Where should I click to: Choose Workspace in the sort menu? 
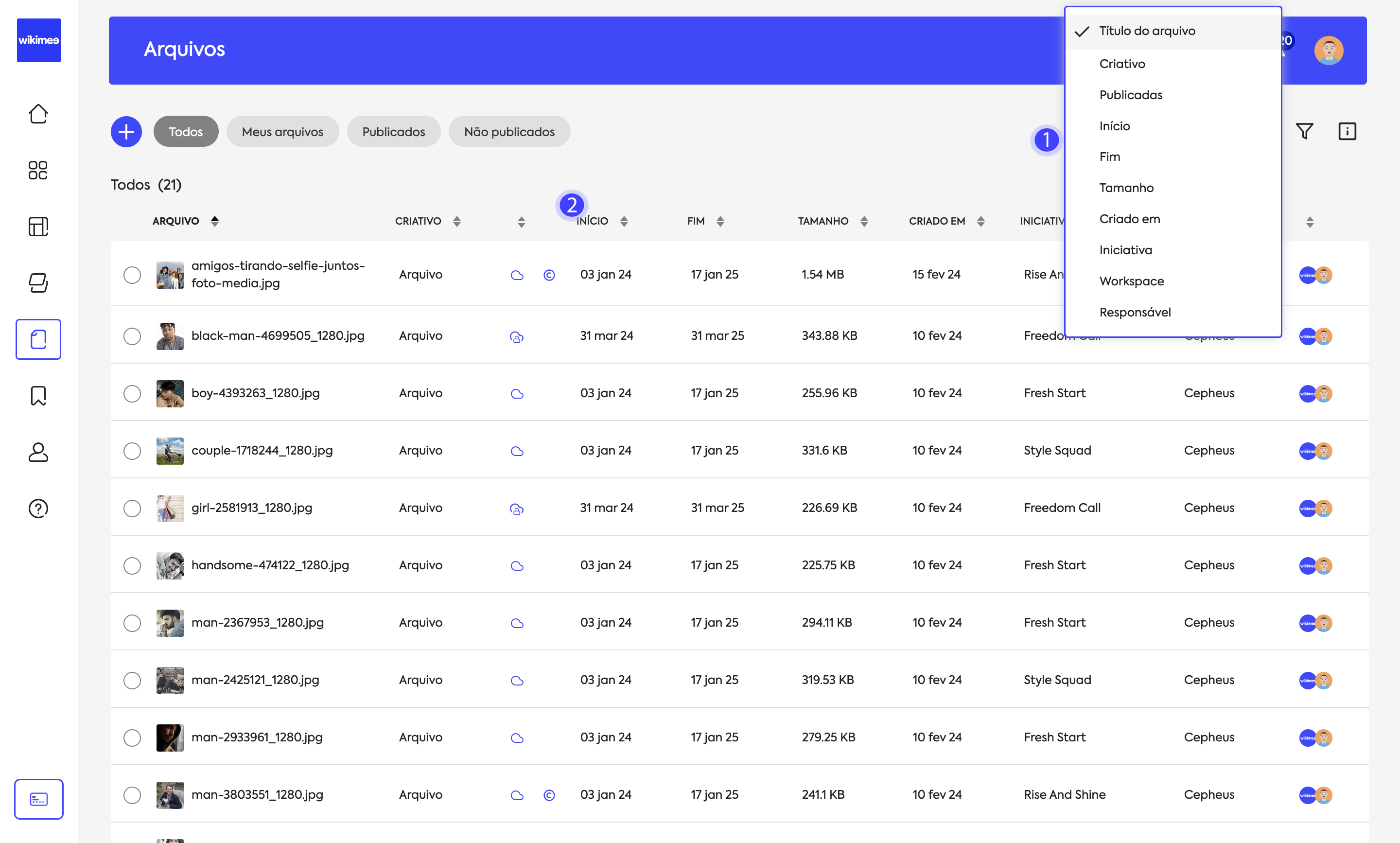[1131, 281]
